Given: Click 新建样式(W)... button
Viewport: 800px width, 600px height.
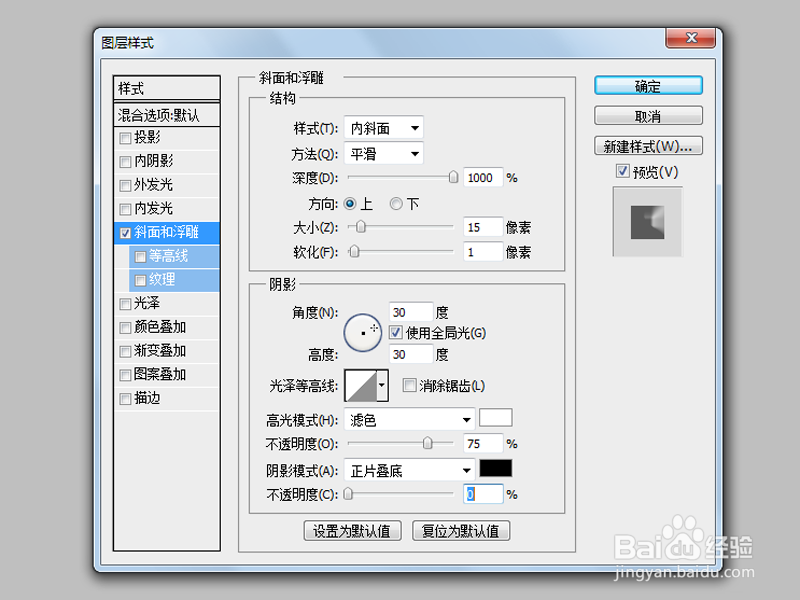Looking at the screenshot, I should pyautogui.click(x=648, y=146).
